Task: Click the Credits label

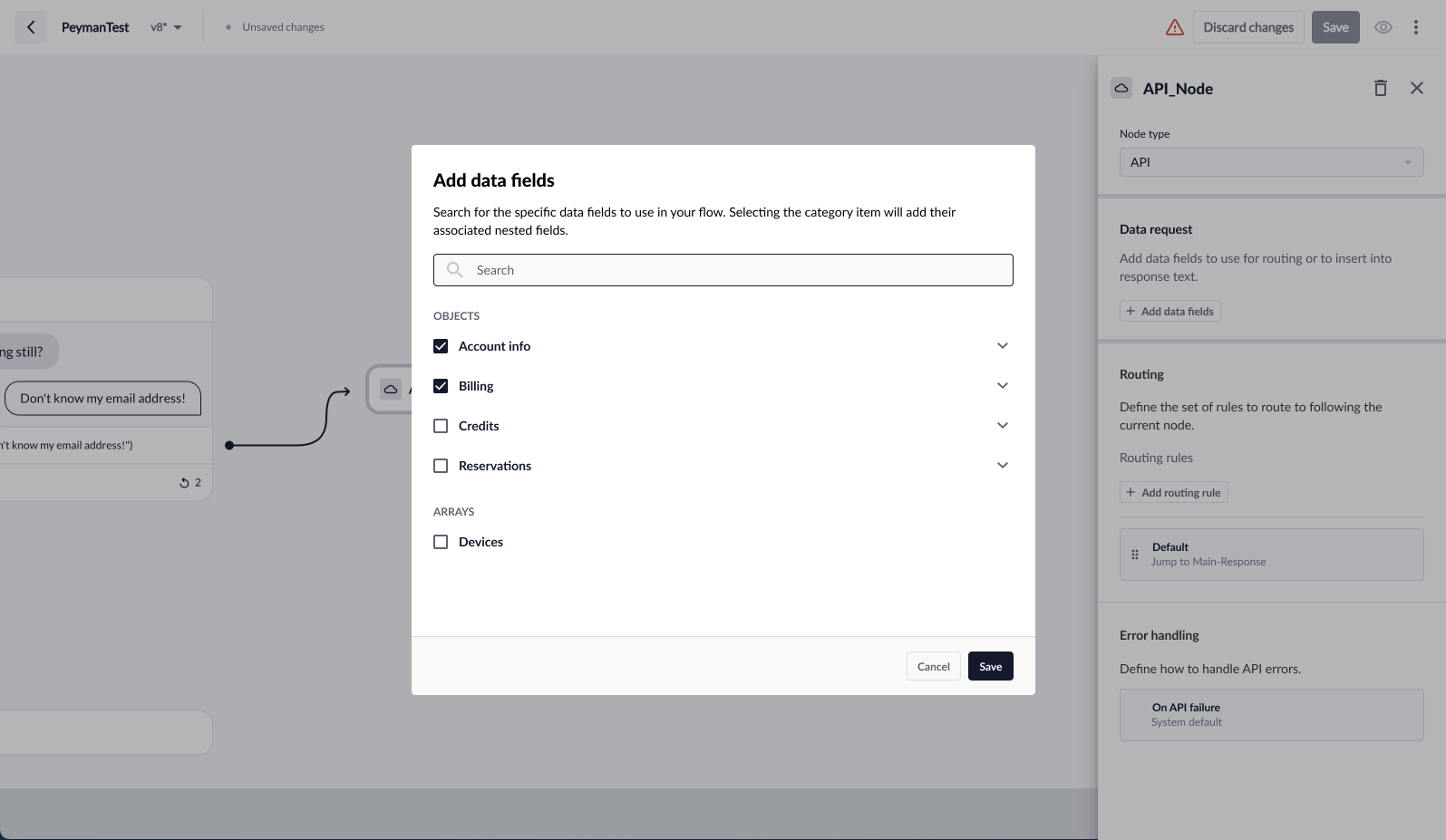Action: pos(479,426)
